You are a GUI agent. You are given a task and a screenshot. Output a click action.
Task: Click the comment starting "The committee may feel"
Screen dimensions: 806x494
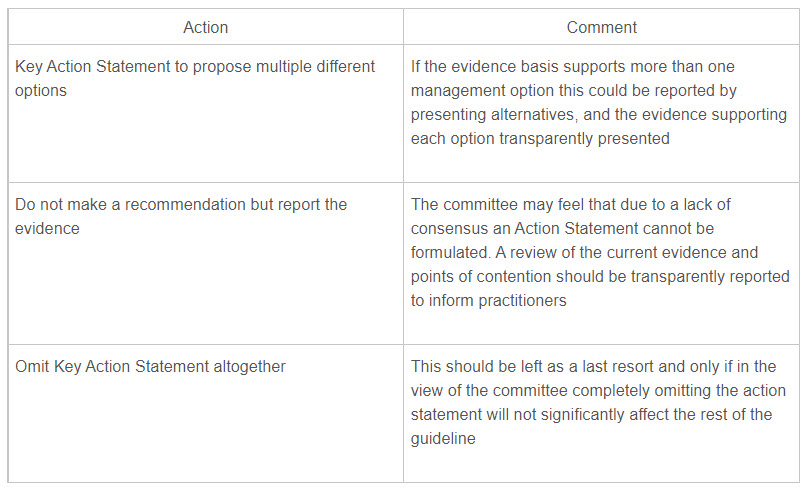pos(598,252)
